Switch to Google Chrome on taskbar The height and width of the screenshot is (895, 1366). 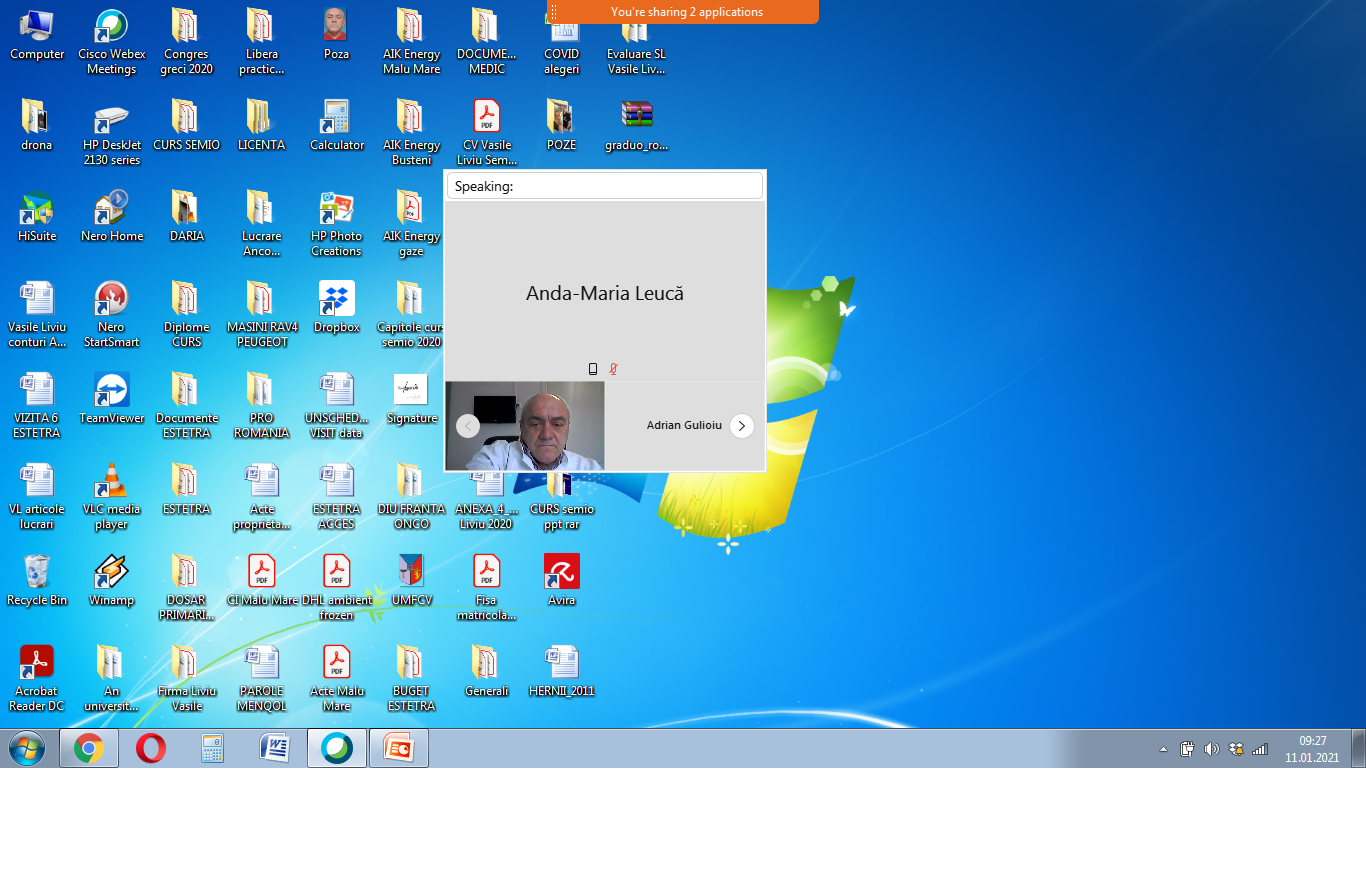pos(89,748)
